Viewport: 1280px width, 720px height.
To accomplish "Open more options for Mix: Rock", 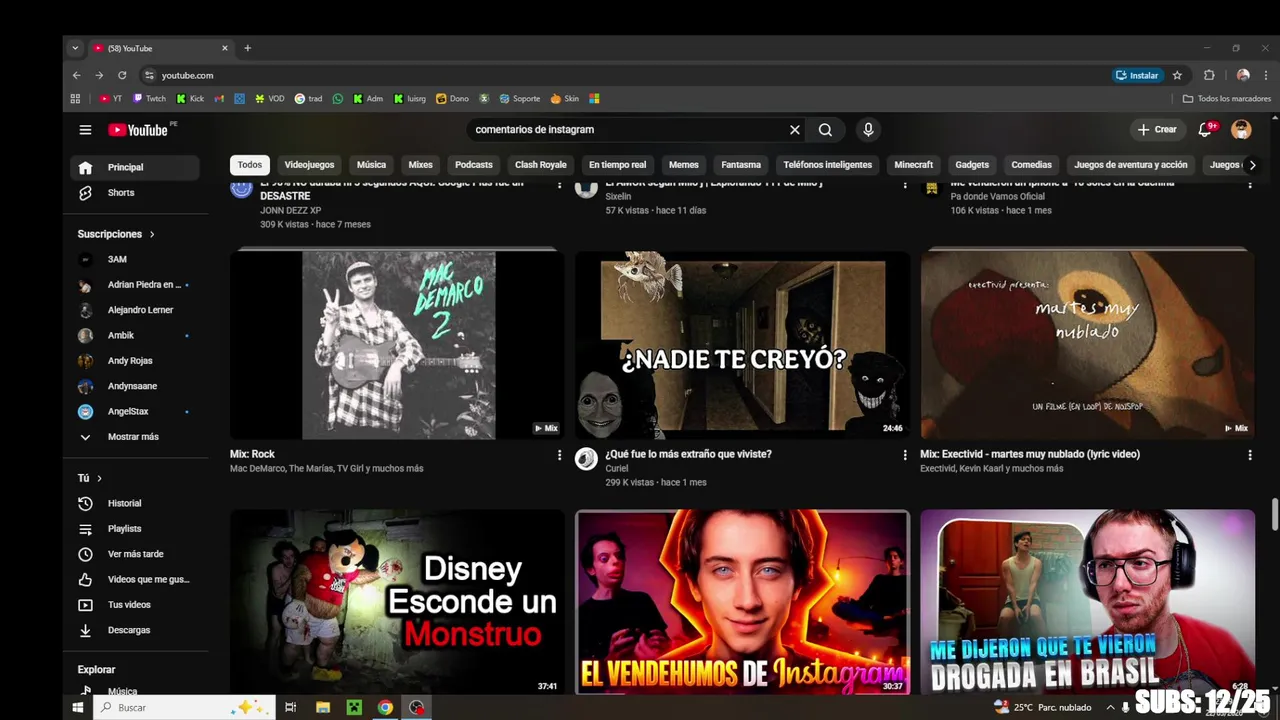I will point(559,455).
